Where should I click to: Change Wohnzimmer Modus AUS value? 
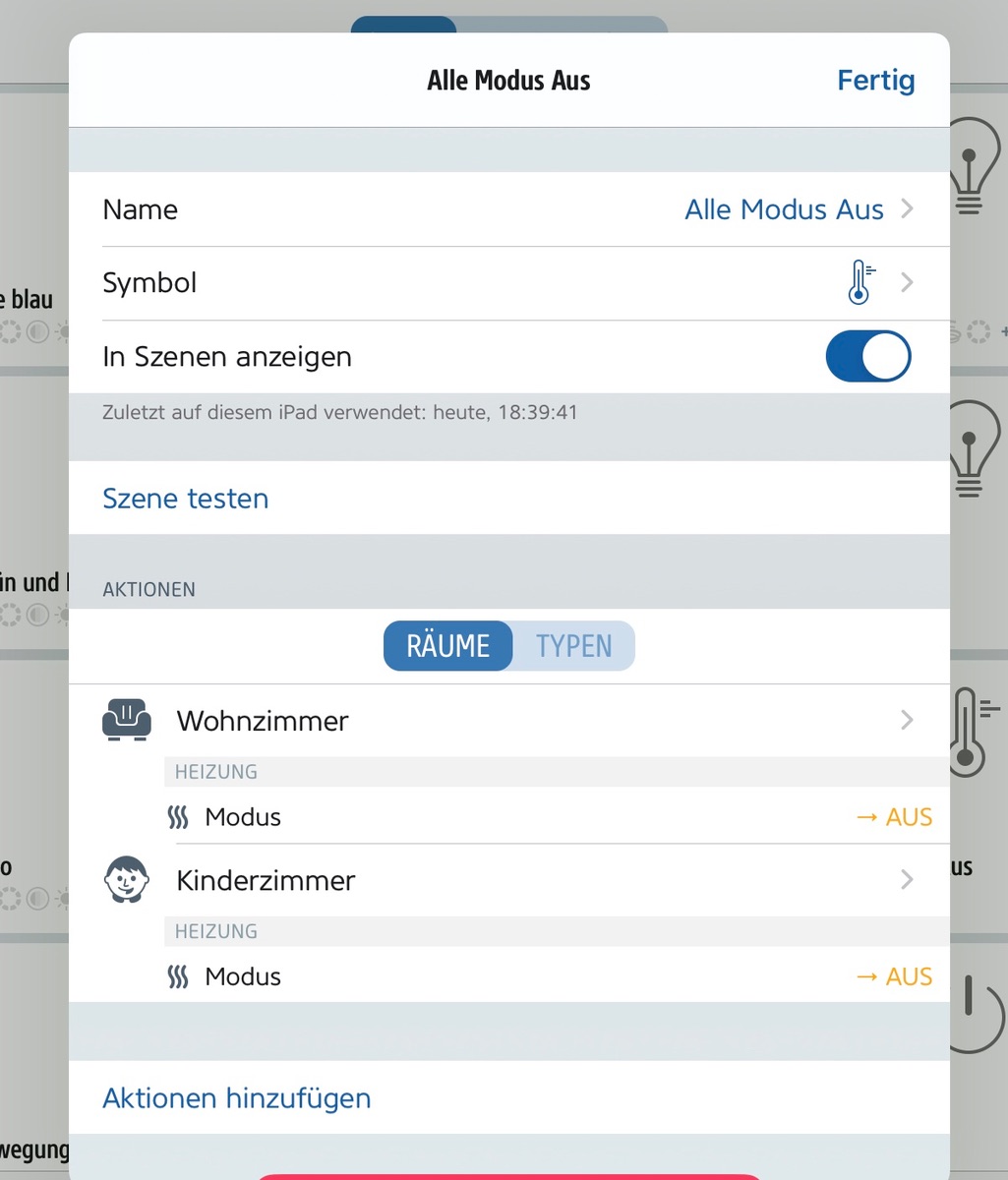click(x=894, y=817)
